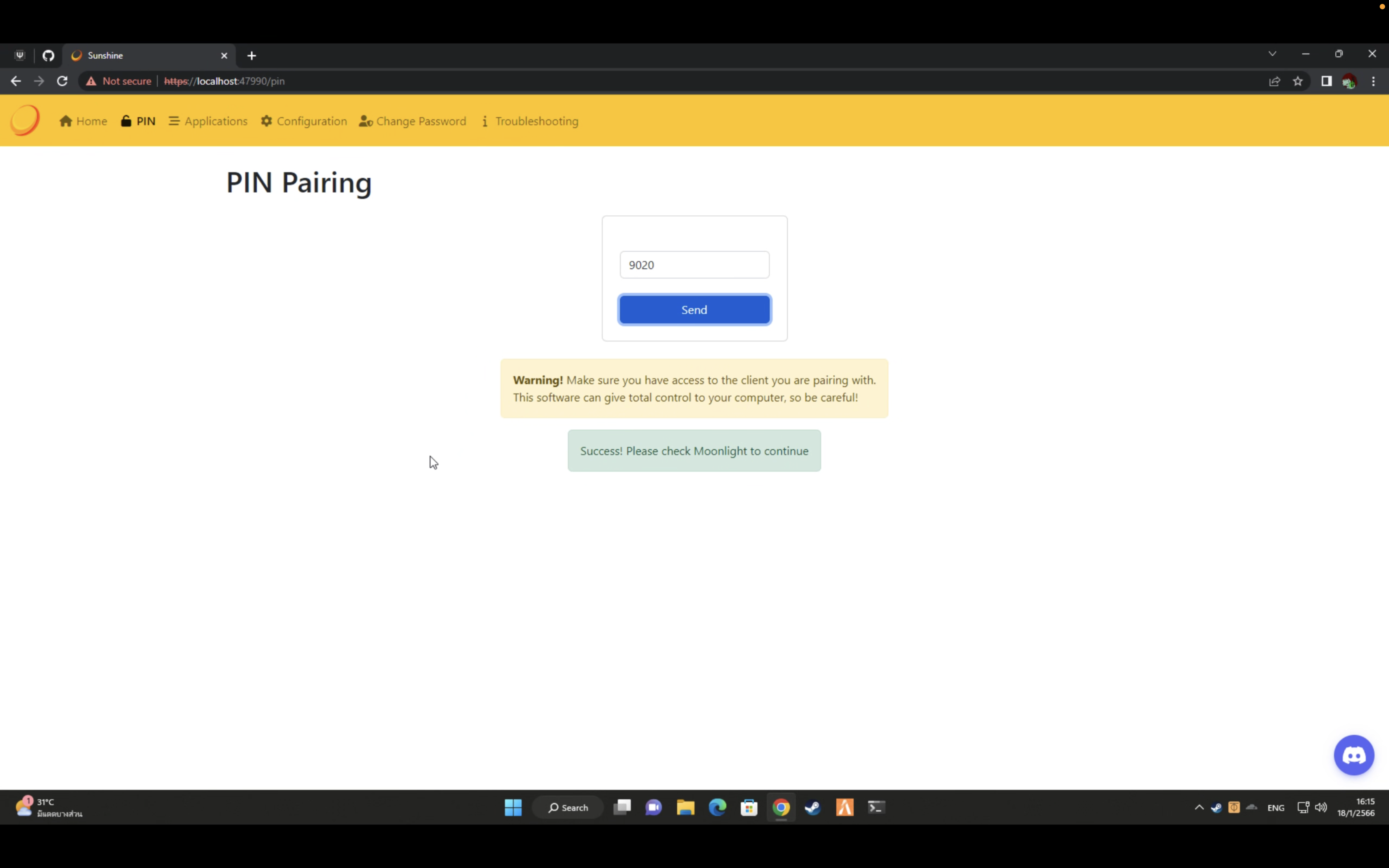The image size is (1389, 868).
Task: Click the PIN input field
Action: click(694, 265)
